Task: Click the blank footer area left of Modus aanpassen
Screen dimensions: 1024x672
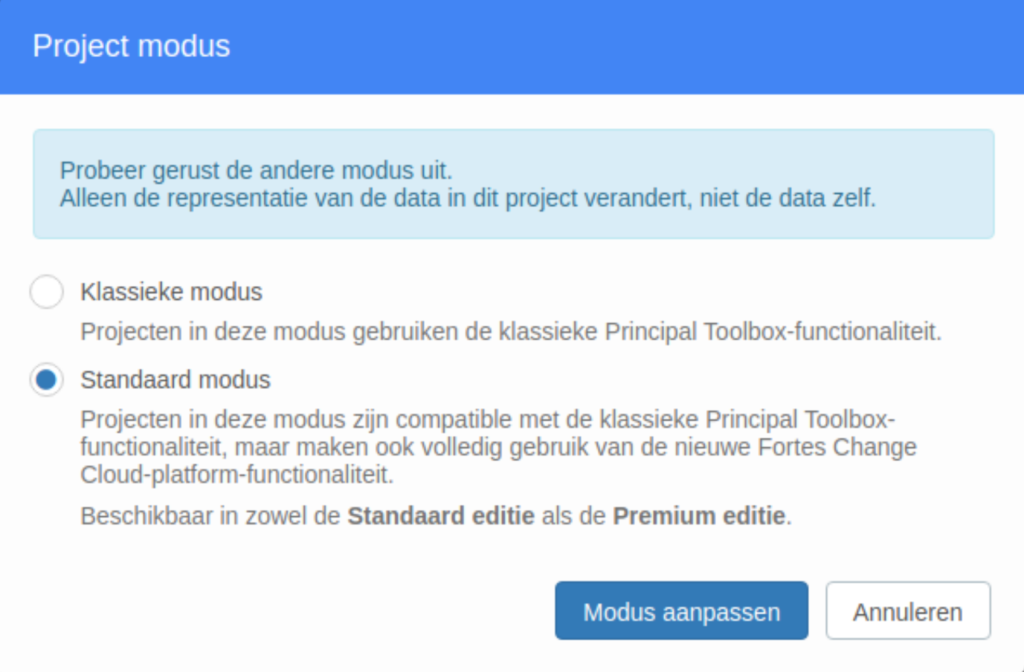Action: (287, 611)
